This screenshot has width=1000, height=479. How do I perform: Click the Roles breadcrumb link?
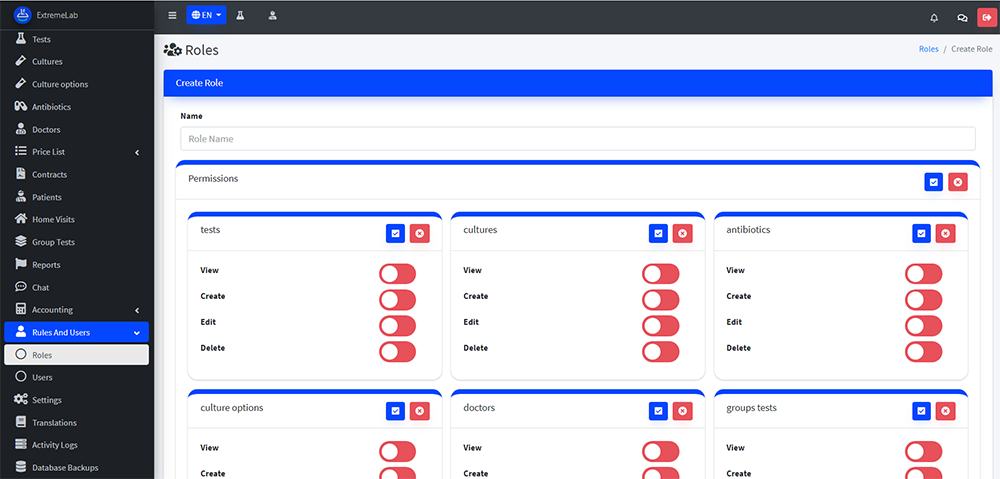pos(928,49)
